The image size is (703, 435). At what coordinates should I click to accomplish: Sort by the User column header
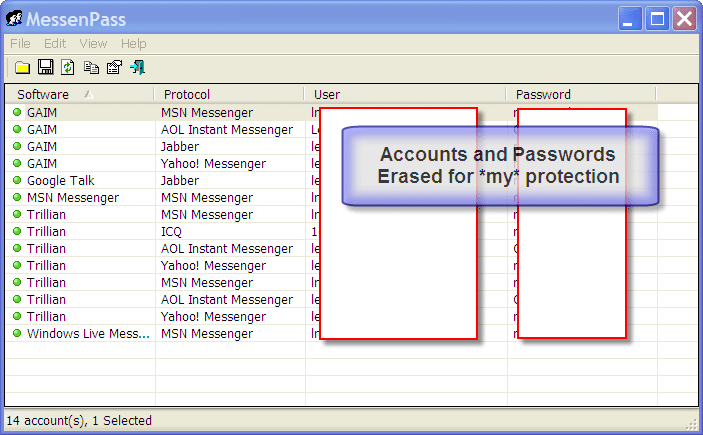click(x=405, y=94)
